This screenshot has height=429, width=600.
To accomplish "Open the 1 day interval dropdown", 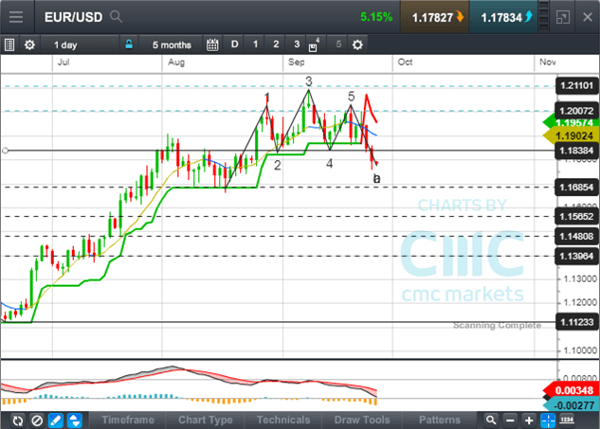I will (x=65, y=45).
